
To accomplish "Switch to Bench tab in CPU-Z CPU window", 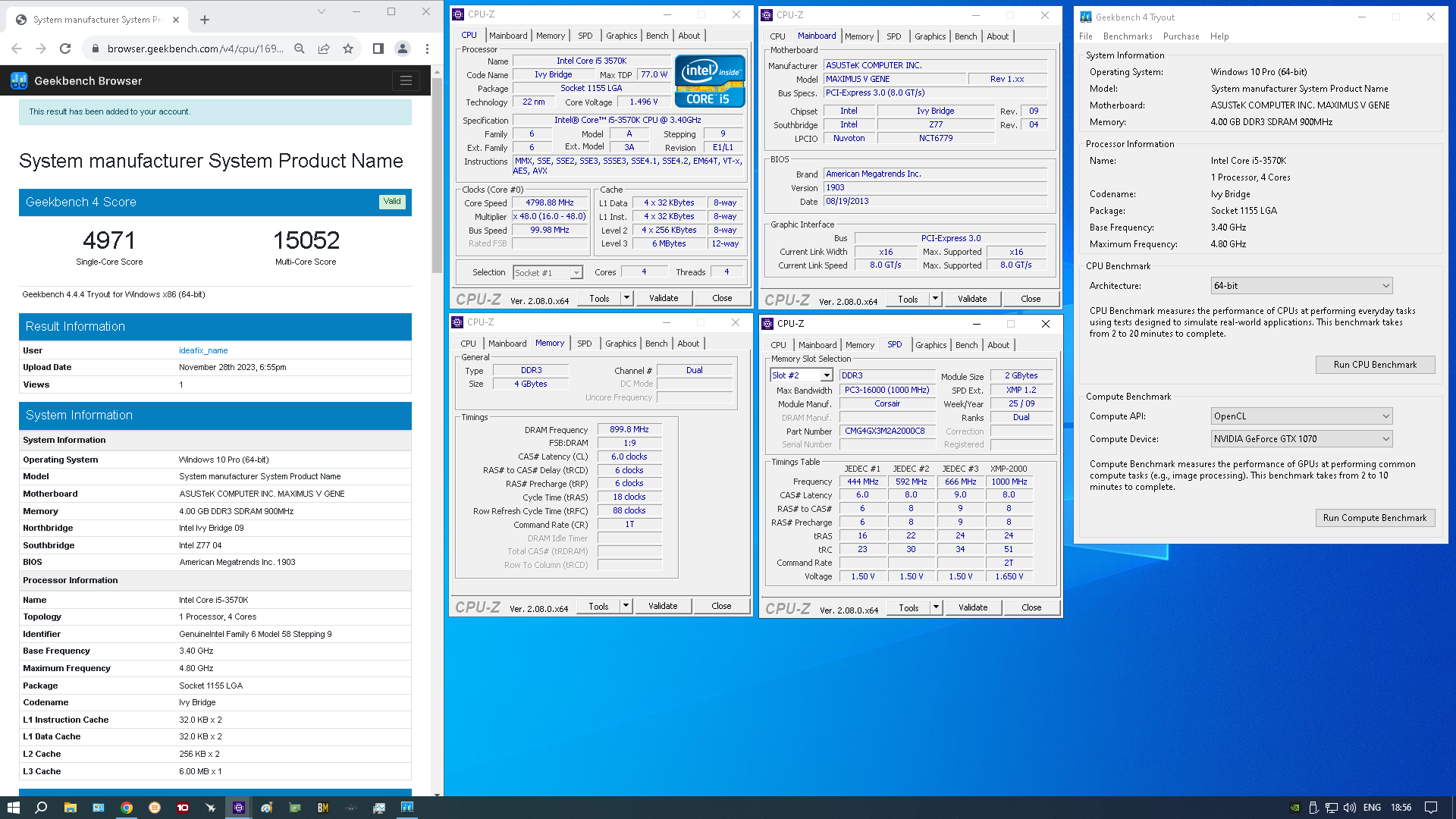I will tap(657, 36).
